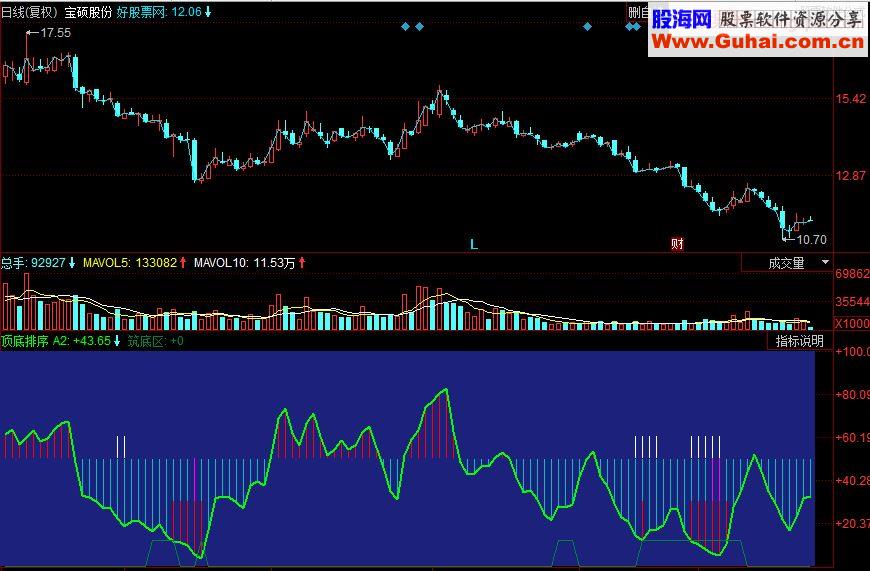Click the first blue diamond info marker
The width and height of the screenshot is (870, 571).
406,27
